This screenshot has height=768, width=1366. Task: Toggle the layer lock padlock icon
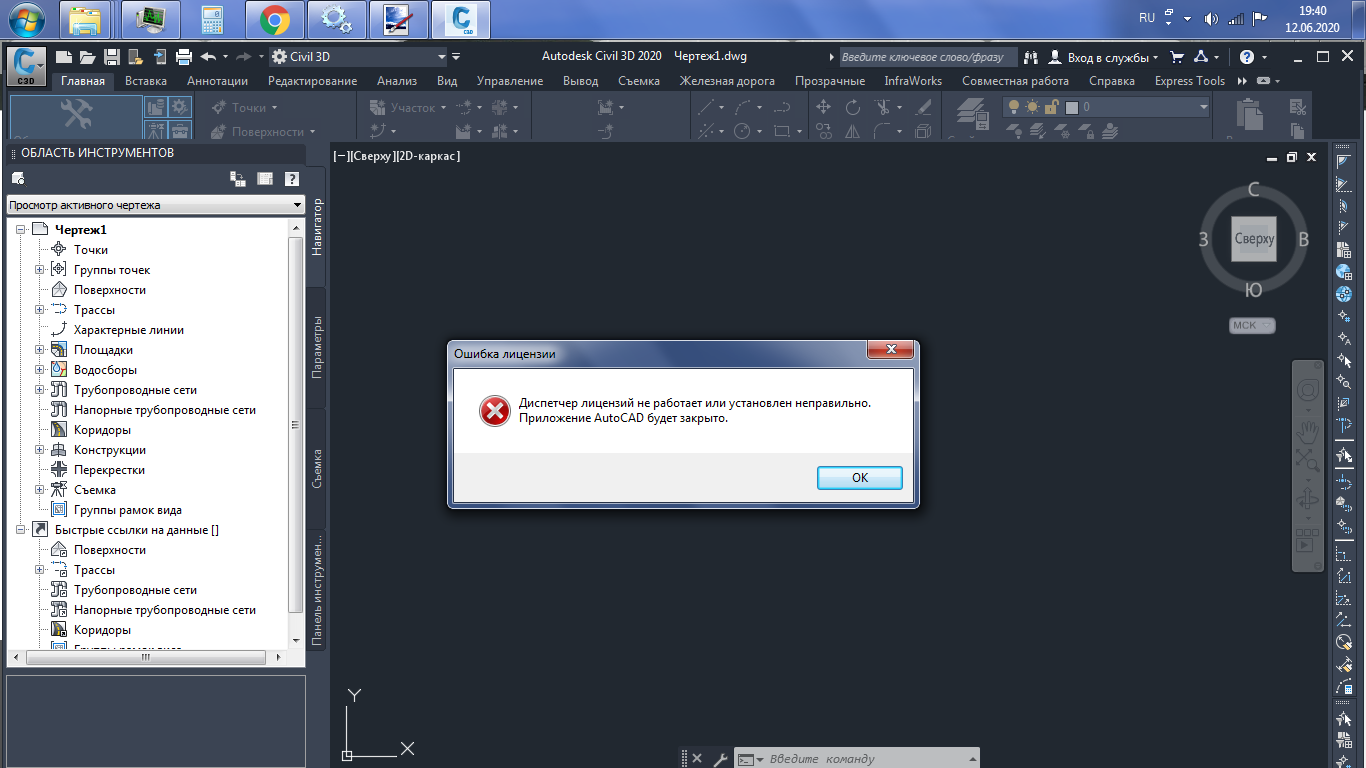[1051, 107]
